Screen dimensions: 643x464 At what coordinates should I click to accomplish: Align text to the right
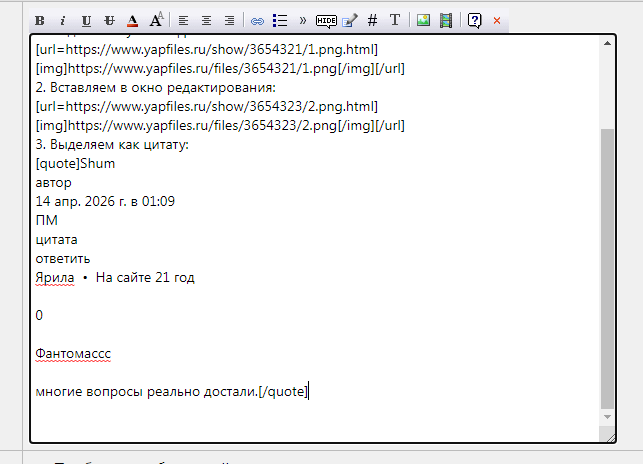pos(230,20)
